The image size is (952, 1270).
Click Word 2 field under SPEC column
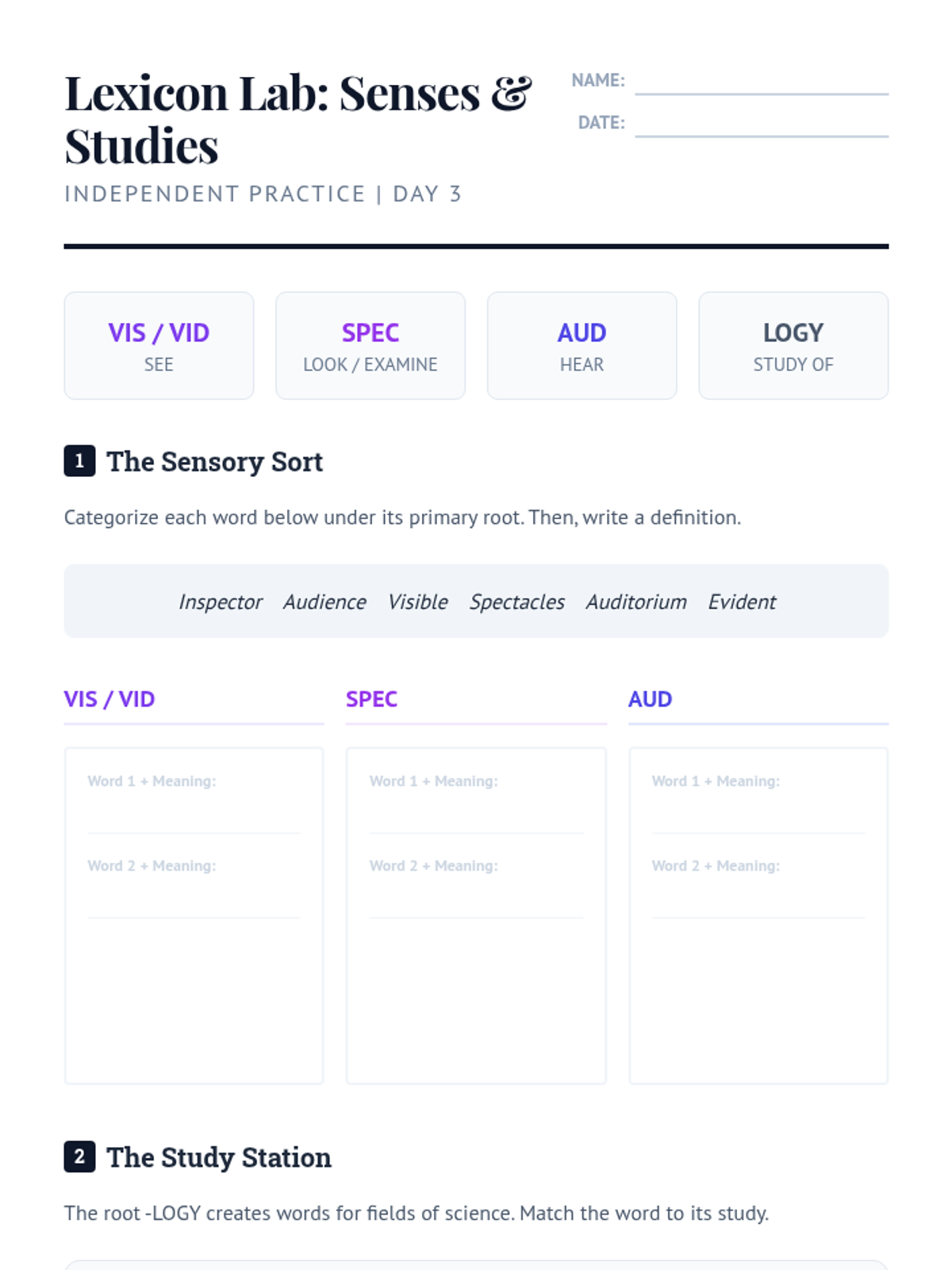tap(476, 887)
